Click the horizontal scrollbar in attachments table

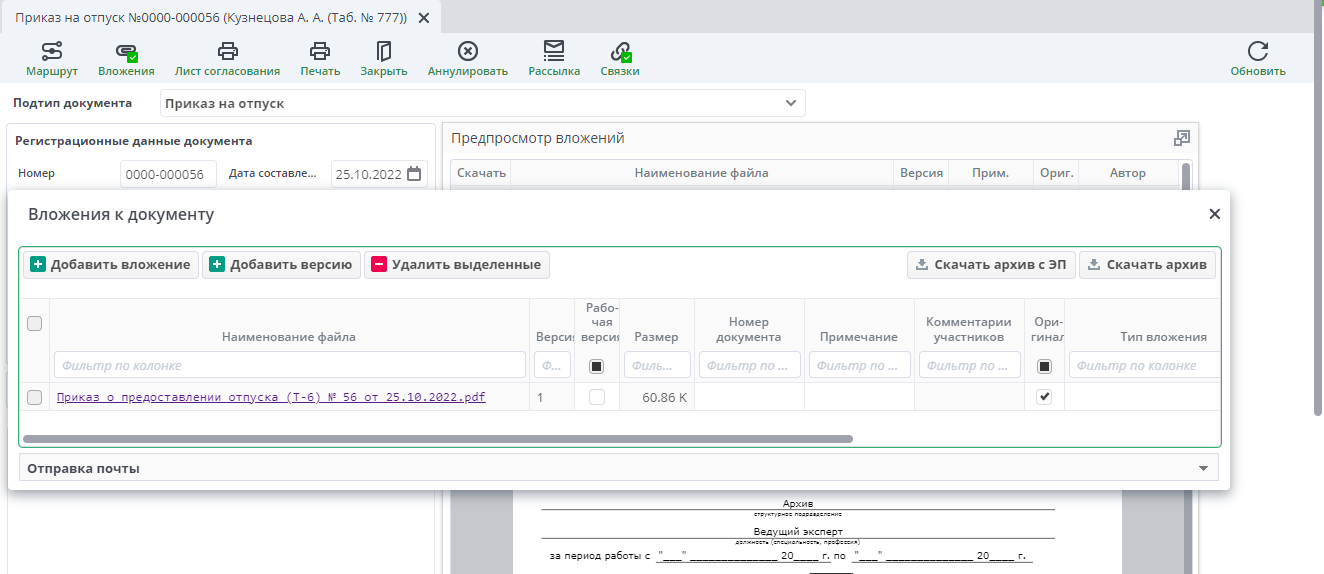(x=437, y=438)
